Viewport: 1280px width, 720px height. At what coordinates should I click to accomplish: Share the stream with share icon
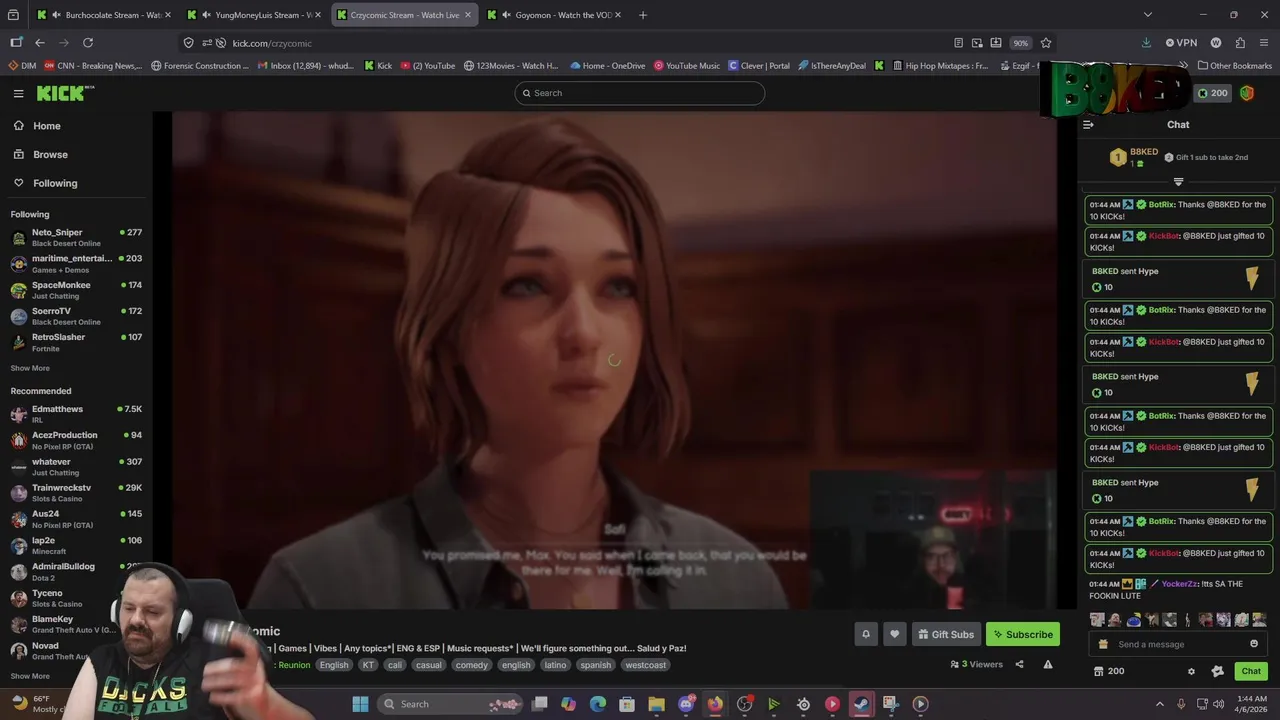[x=1019, y=664]
